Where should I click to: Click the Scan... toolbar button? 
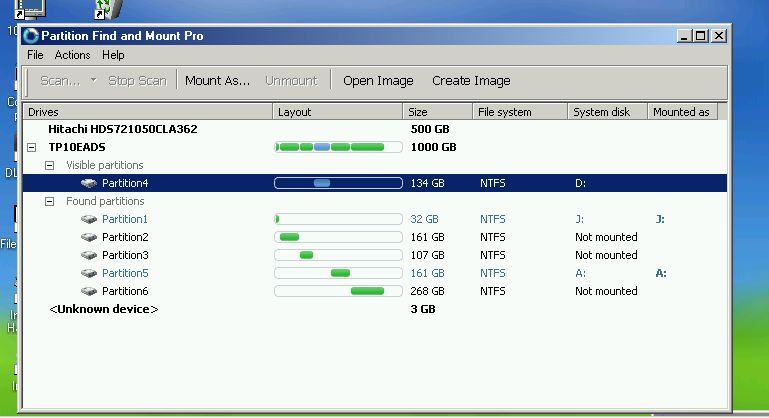click(x=60, y=80)
